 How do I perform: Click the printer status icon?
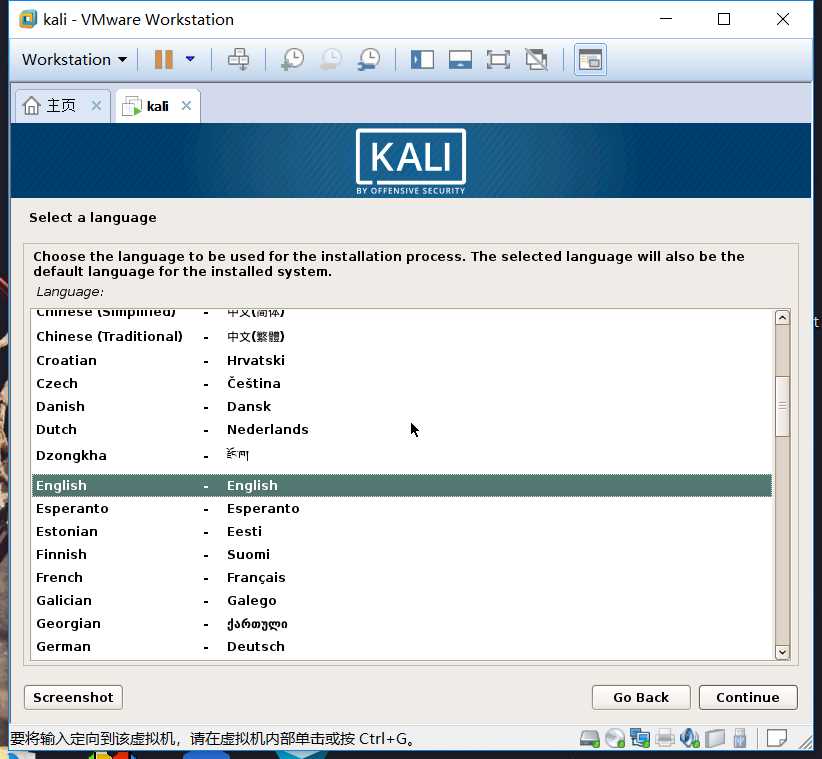pos(665,739)
